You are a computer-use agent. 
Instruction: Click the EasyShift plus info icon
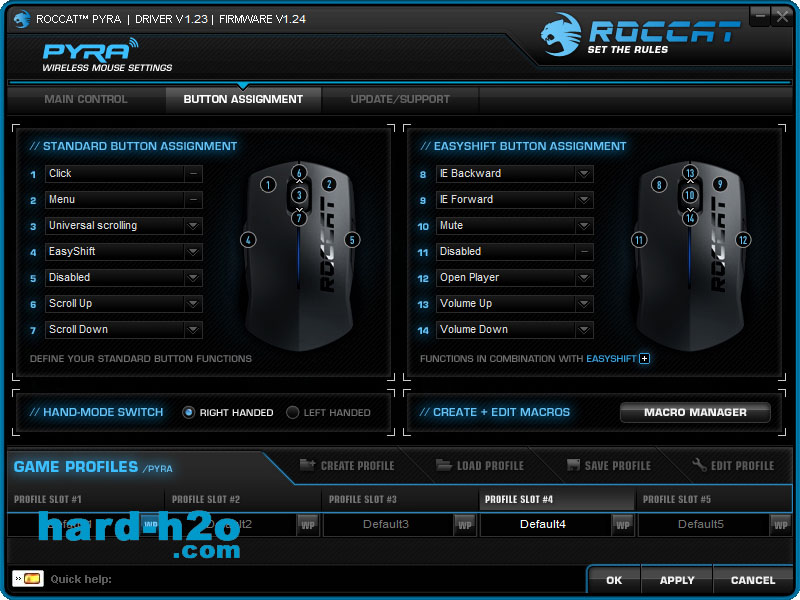[645, 359]
